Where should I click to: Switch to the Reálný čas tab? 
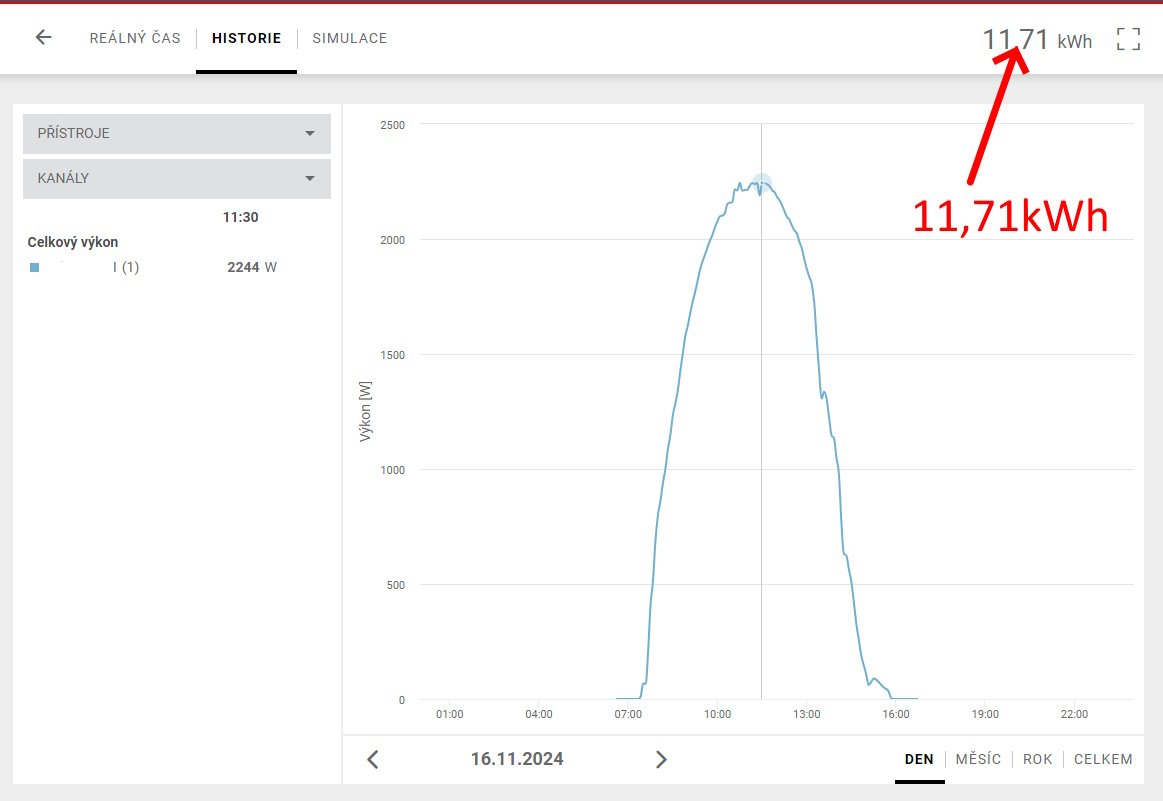coord(135,38)
